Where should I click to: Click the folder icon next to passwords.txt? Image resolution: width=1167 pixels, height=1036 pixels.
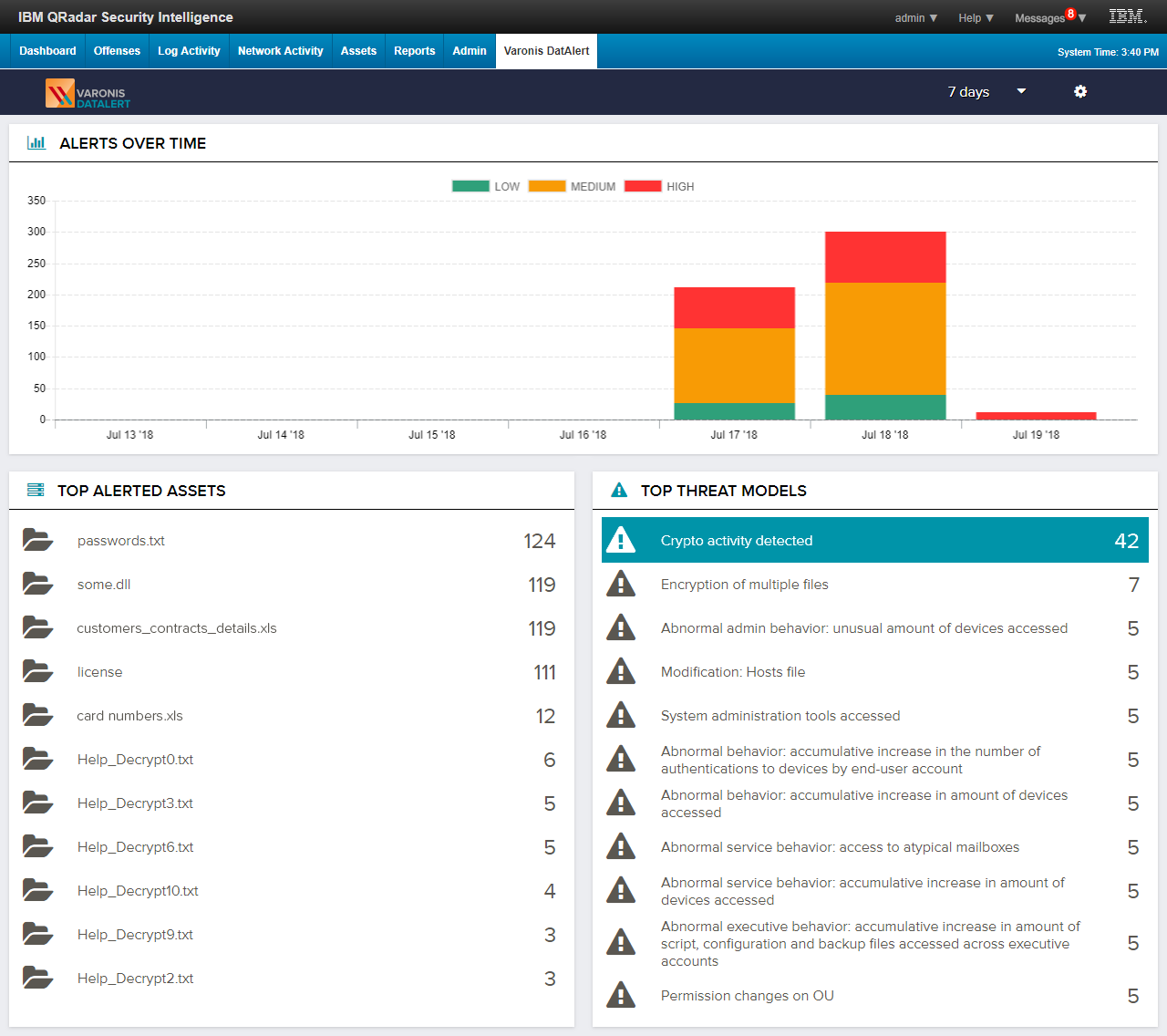tap(37, 539)
